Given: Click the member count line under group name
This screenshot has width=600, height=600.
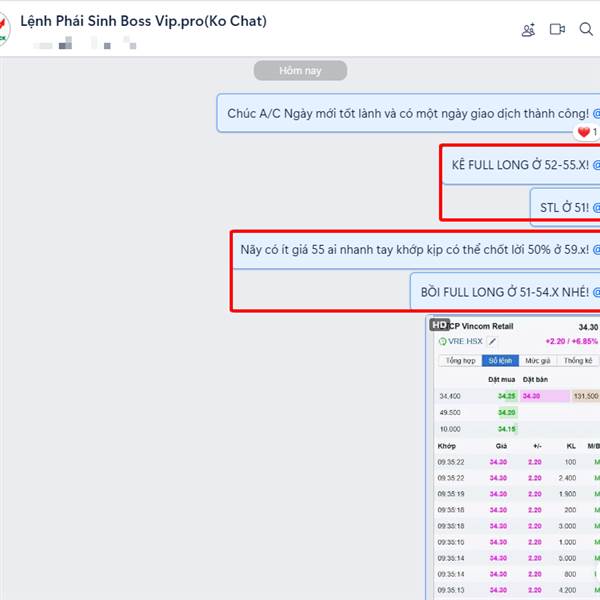Looking at the screenshot, I should coord(85,43).
